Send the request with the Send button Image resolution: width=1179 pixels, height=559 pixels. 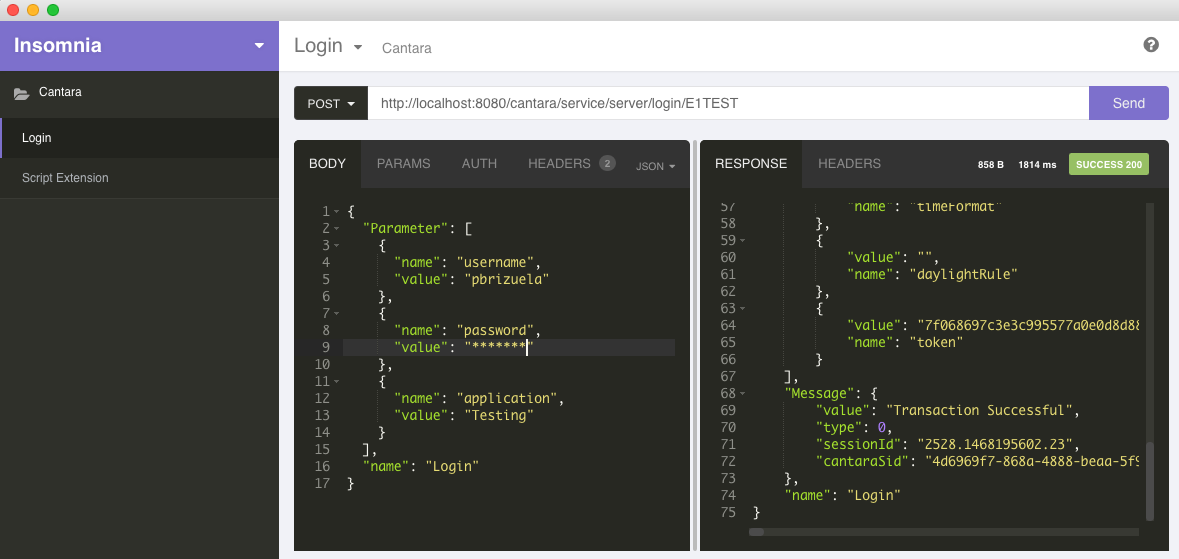coord(1128,103)
